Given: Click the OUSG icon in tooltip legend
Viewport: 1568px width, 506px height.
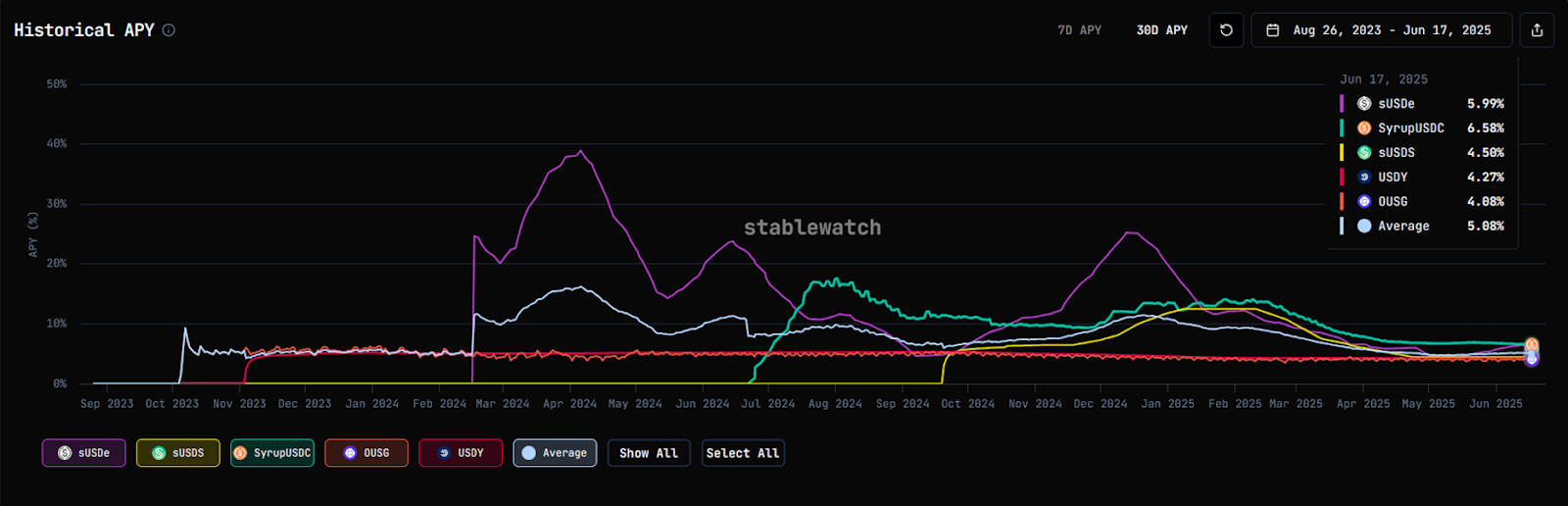Looking at the screenshot, I should (1364, 202).
